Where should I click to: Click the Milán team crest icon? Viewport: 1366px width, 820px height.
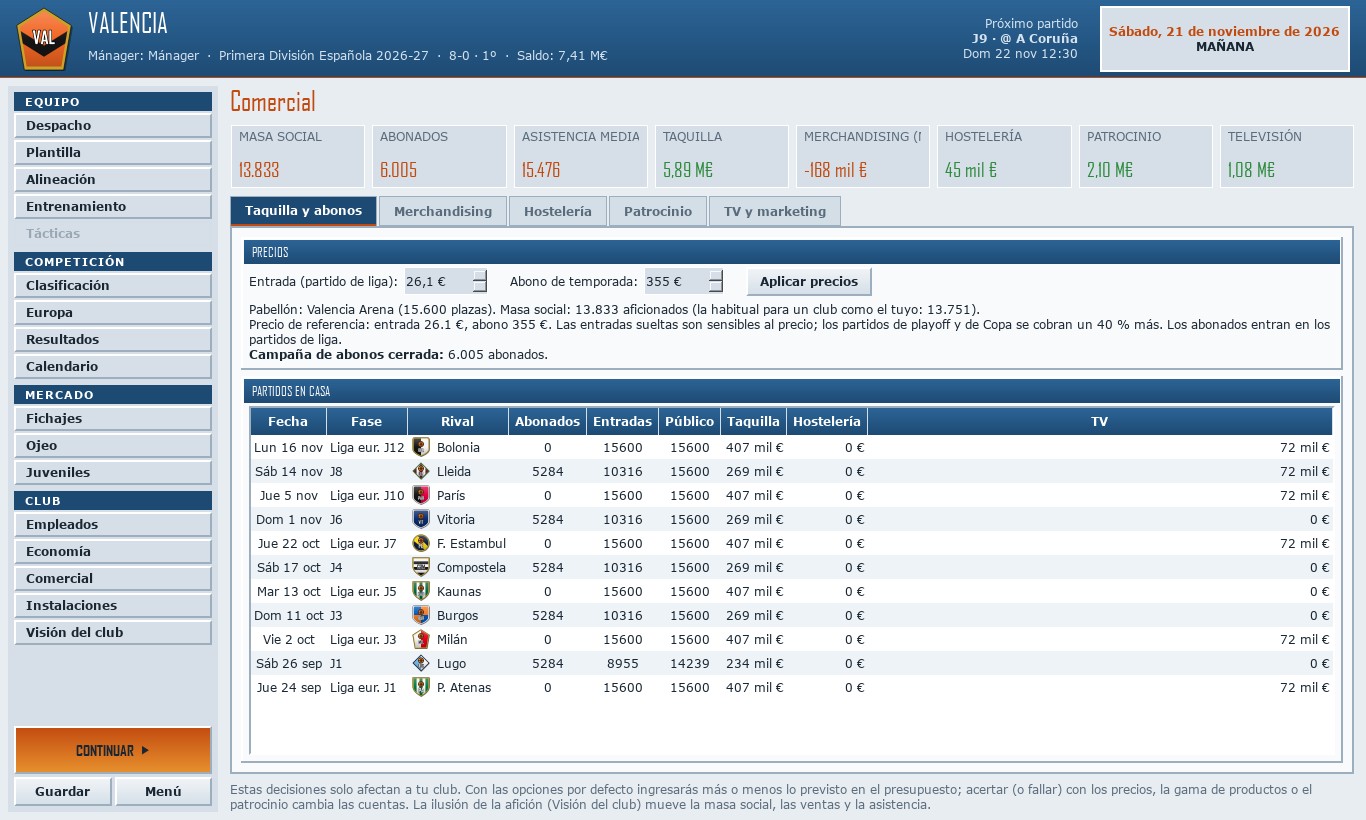click(x=421, y=640)
